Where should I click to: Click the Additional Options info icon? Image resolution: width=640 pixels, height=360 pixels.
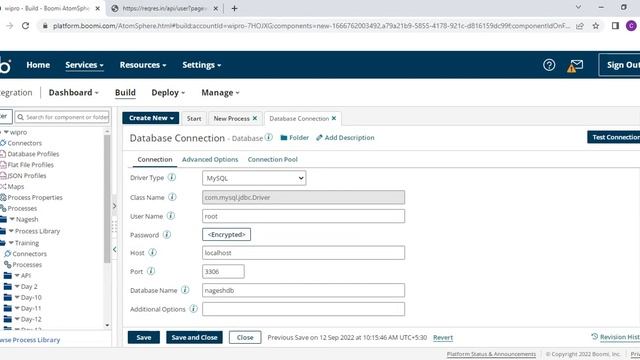tap(193, 309)
